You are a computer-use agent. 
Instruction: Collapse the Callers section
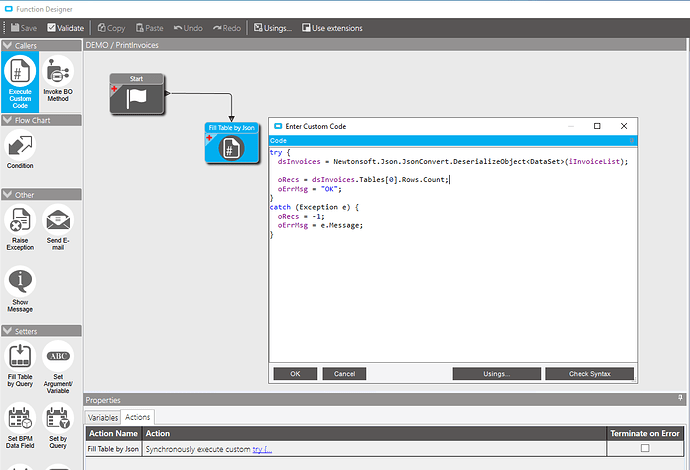point(8,45)
